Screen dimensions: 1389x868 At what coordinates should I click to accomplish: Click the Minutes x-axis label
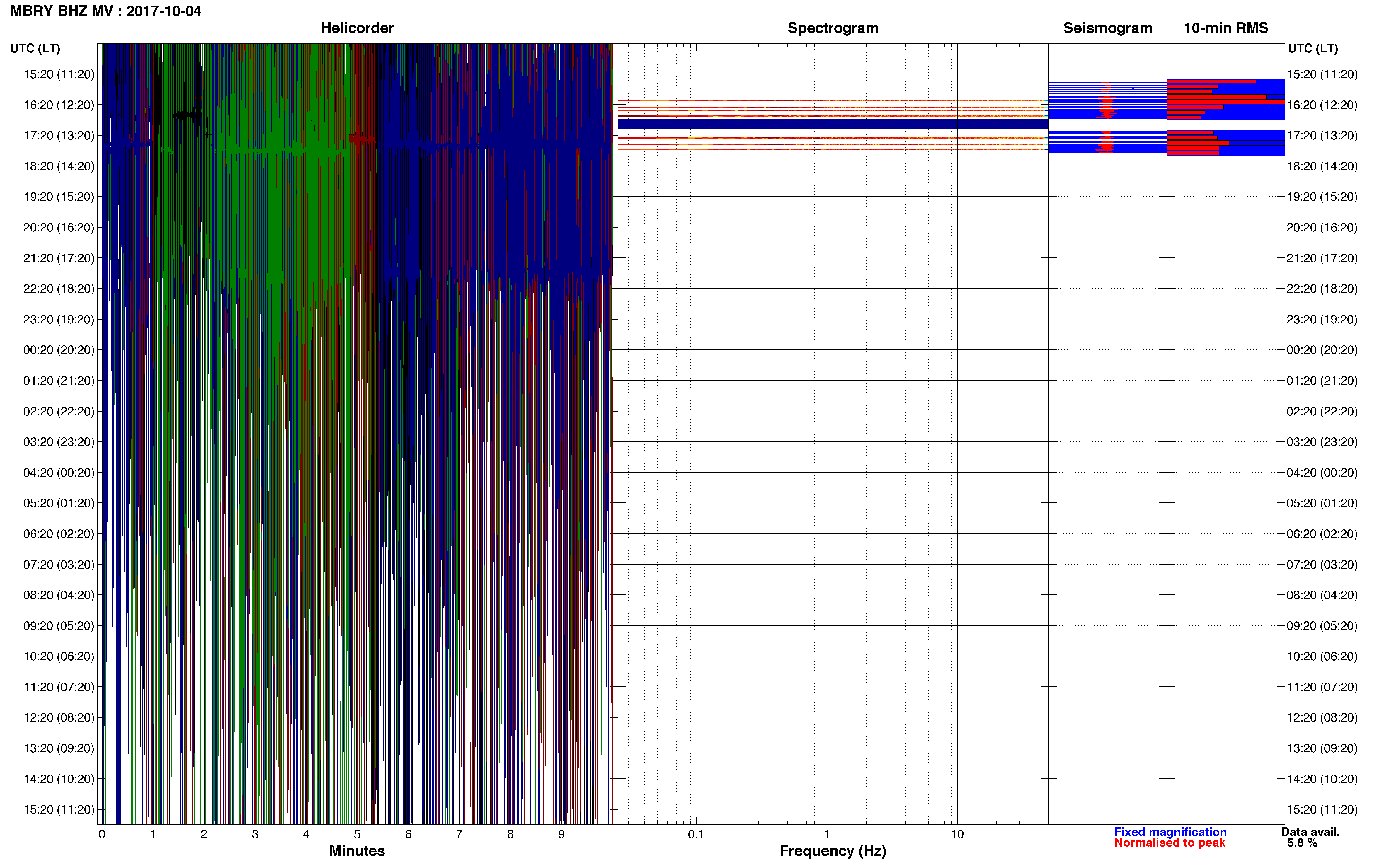[357, 851]
